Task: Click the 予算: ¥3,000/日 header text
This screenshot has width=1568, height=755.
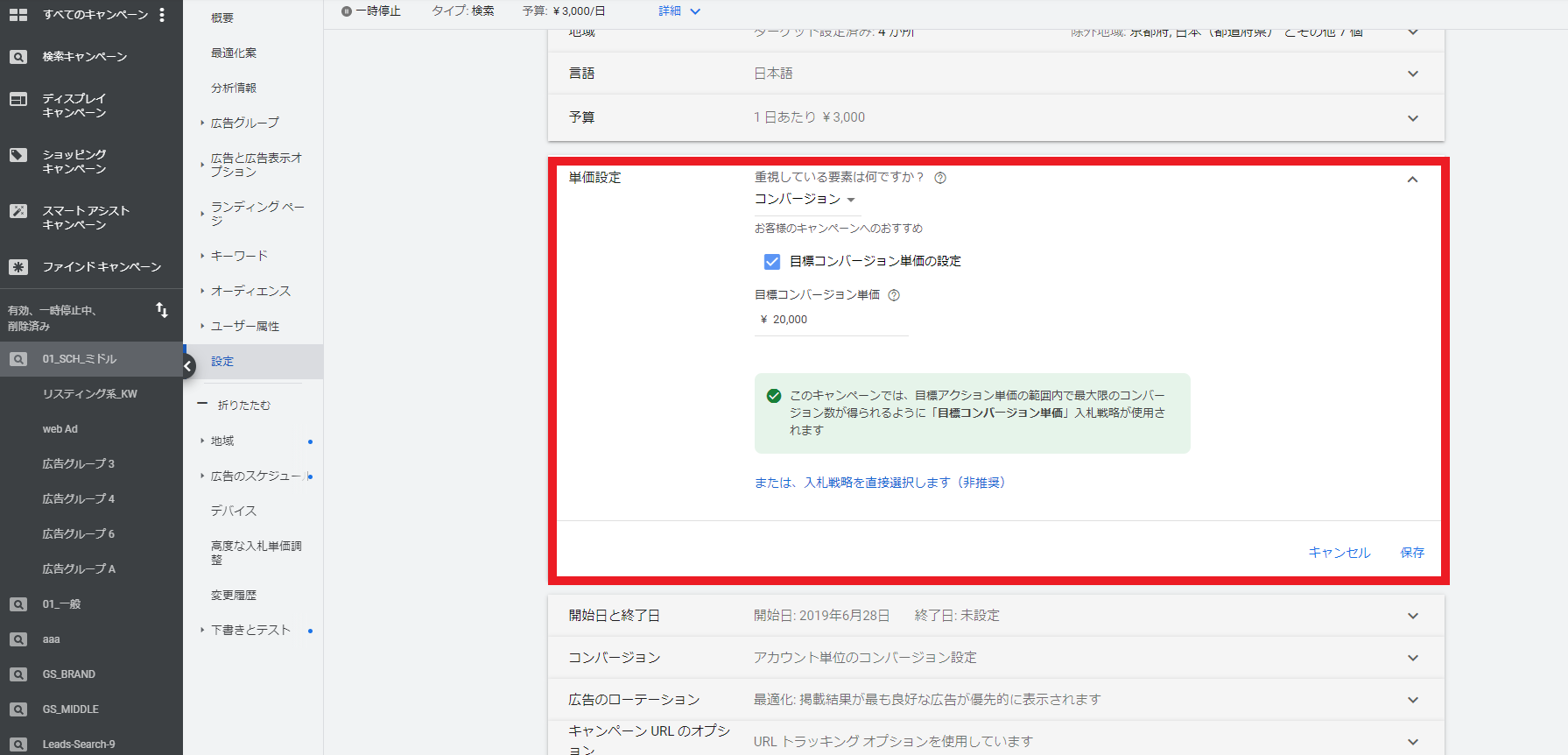Action: pyautogui.click(x=564, y=11)
